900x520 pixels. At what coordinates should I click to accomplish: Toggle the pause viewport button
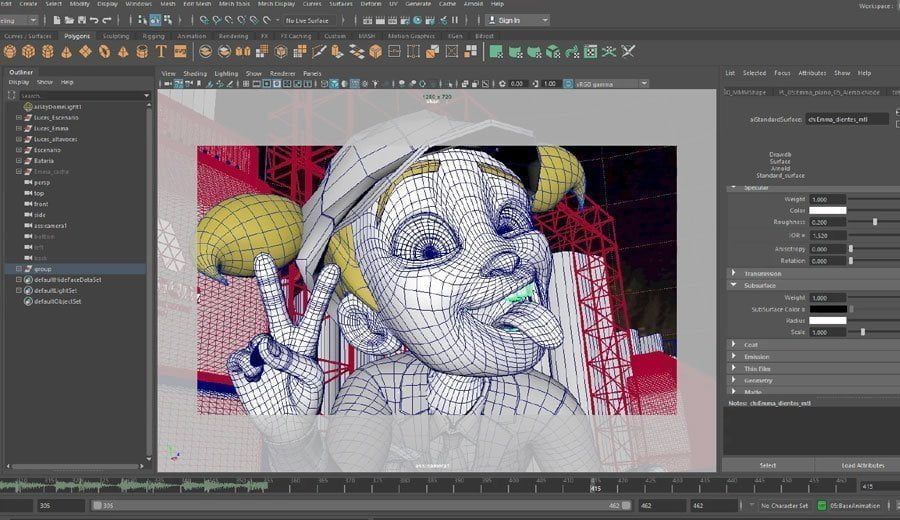click(x=455, y=20)
